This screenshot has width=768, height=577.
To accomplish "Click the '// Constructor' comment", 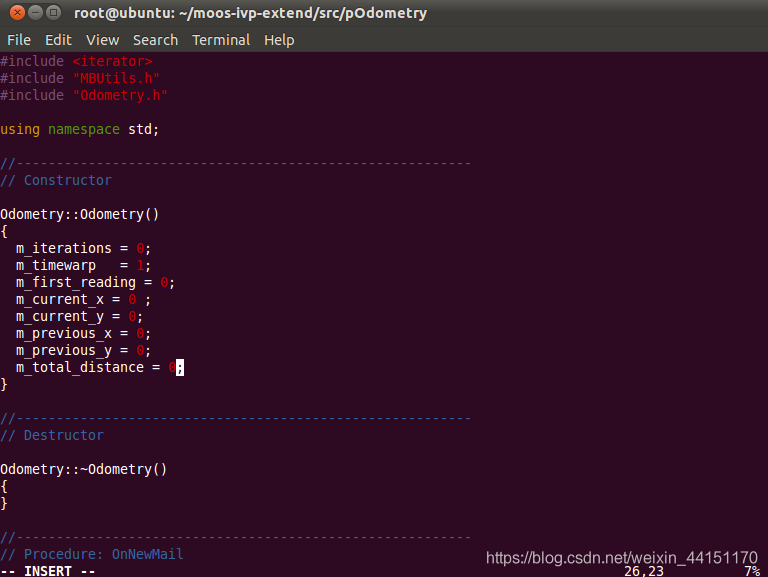I will click(56, 180).
